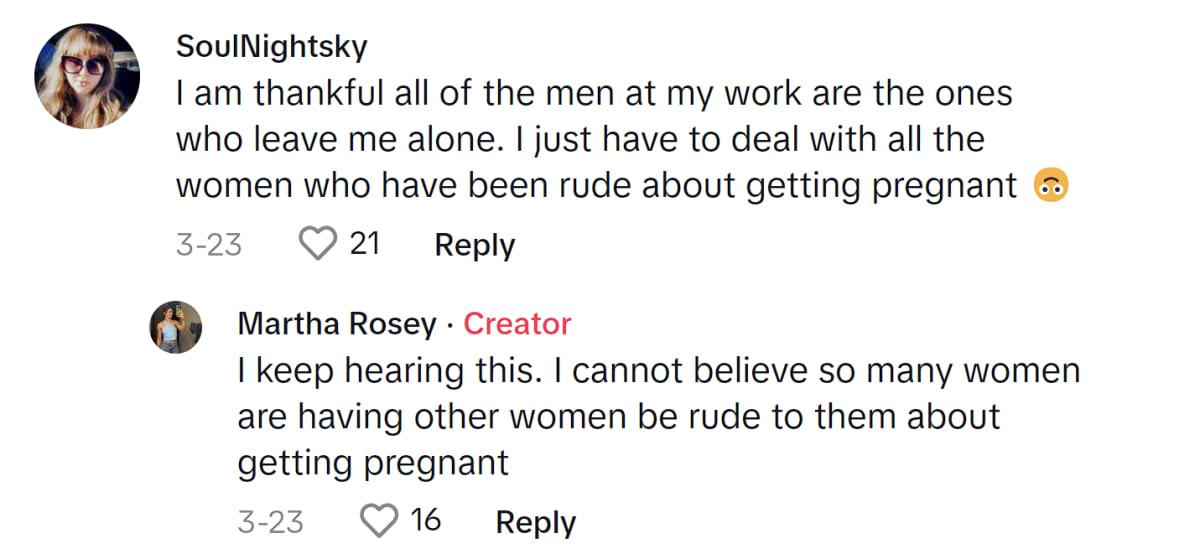Reply to Martha Rosey's comment
Screen dimensions: 1200x559
535,522
